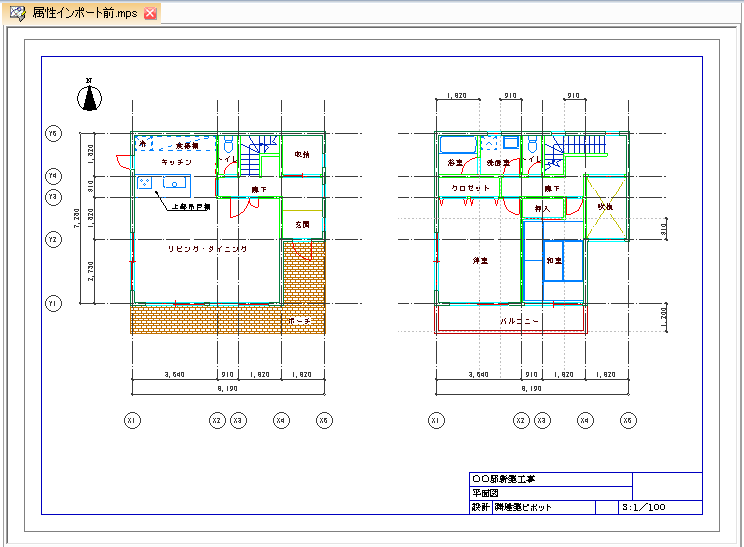Select the ポーチ label on the brick hatch
Viewport: 744px width, 547px height.
point(299,321)
